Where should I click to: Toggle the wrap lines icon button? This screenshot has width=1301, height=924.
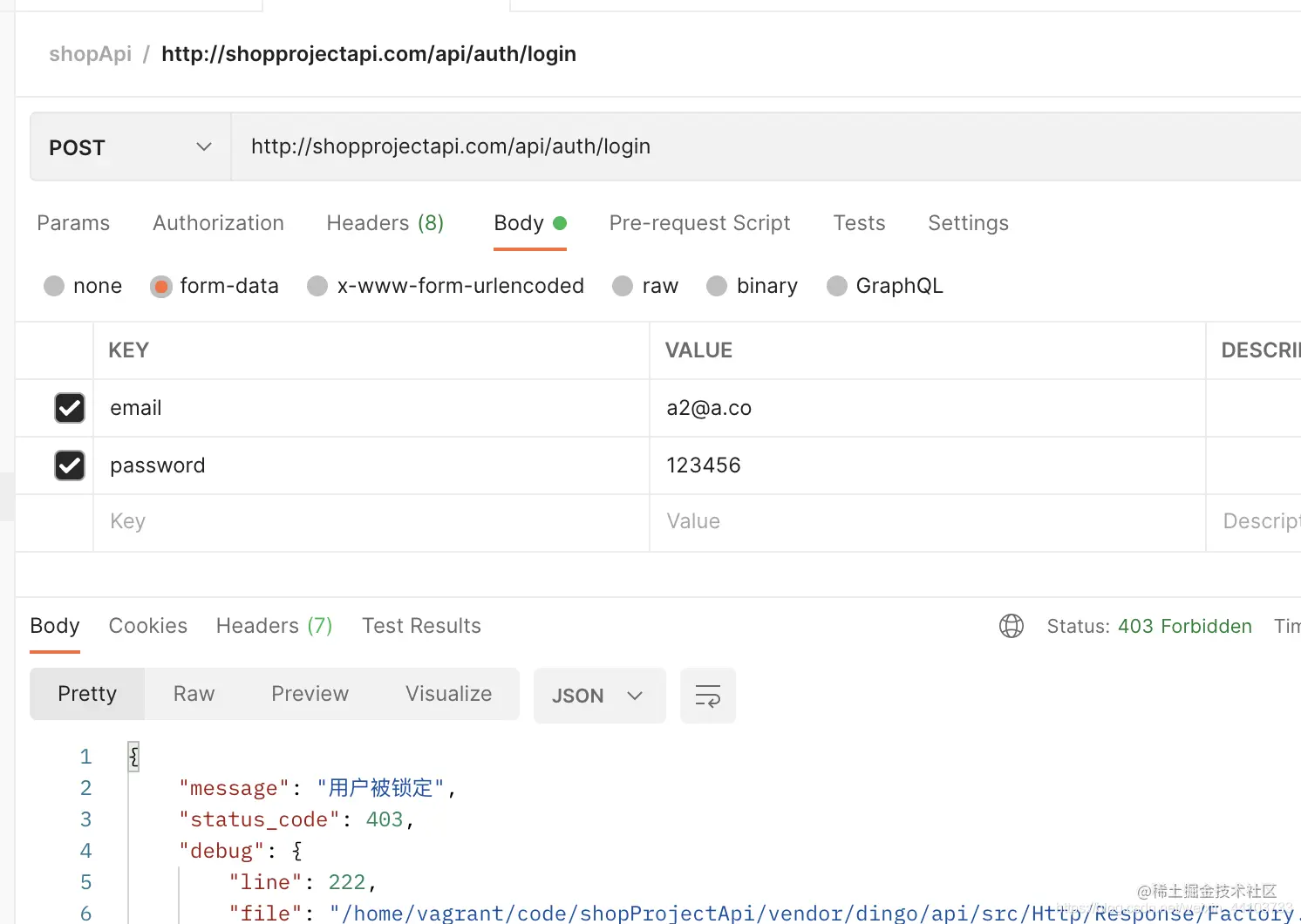click(x=708, y=696)
